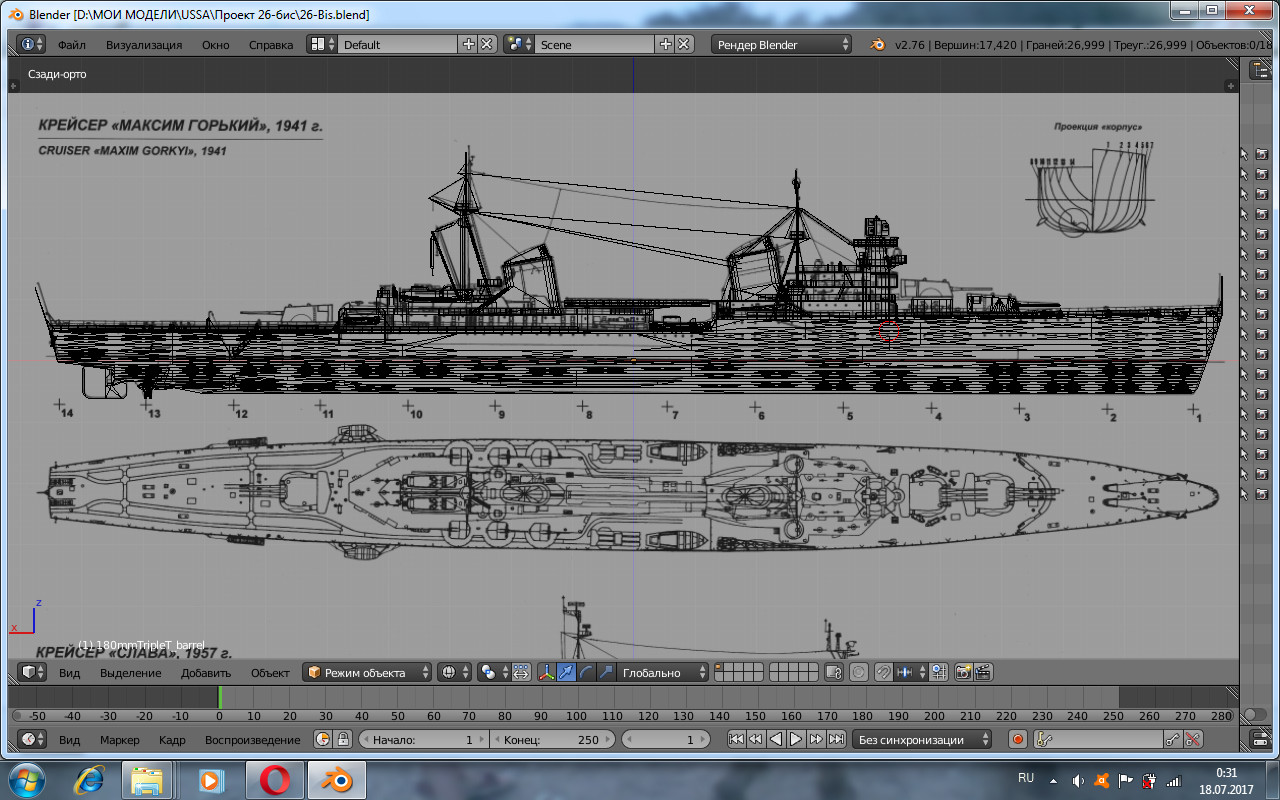Screen dimensions: 1280x800
Task: Click the Конец end frame field
Action: pyautogui.click(x=551, y=739)
